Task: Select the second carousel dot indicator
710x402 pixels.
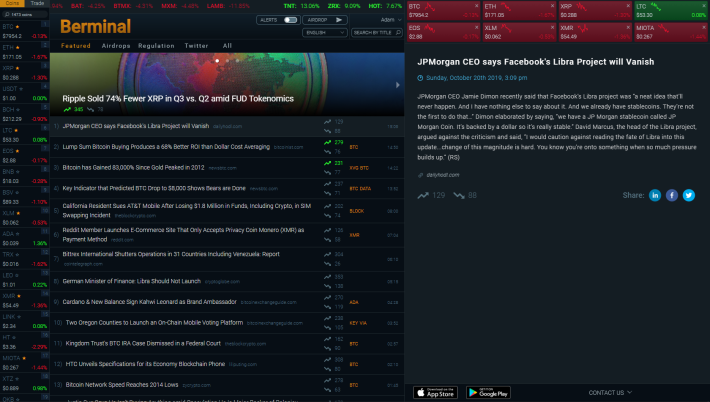Action: pyautogui.click(x=227, y=61)
